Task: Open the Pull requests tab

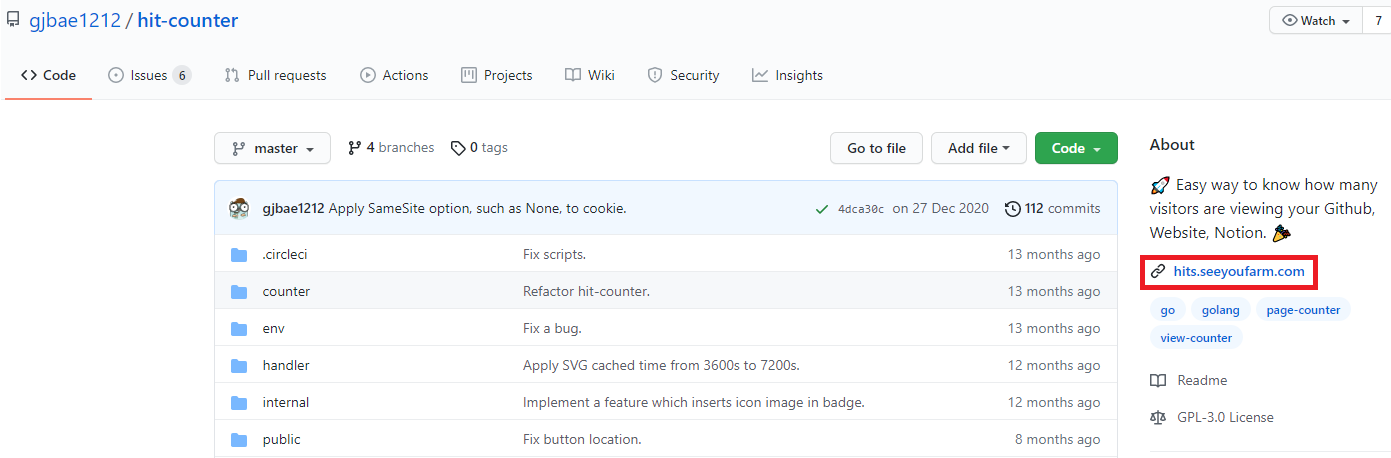Action: click(x=276, y=75)
